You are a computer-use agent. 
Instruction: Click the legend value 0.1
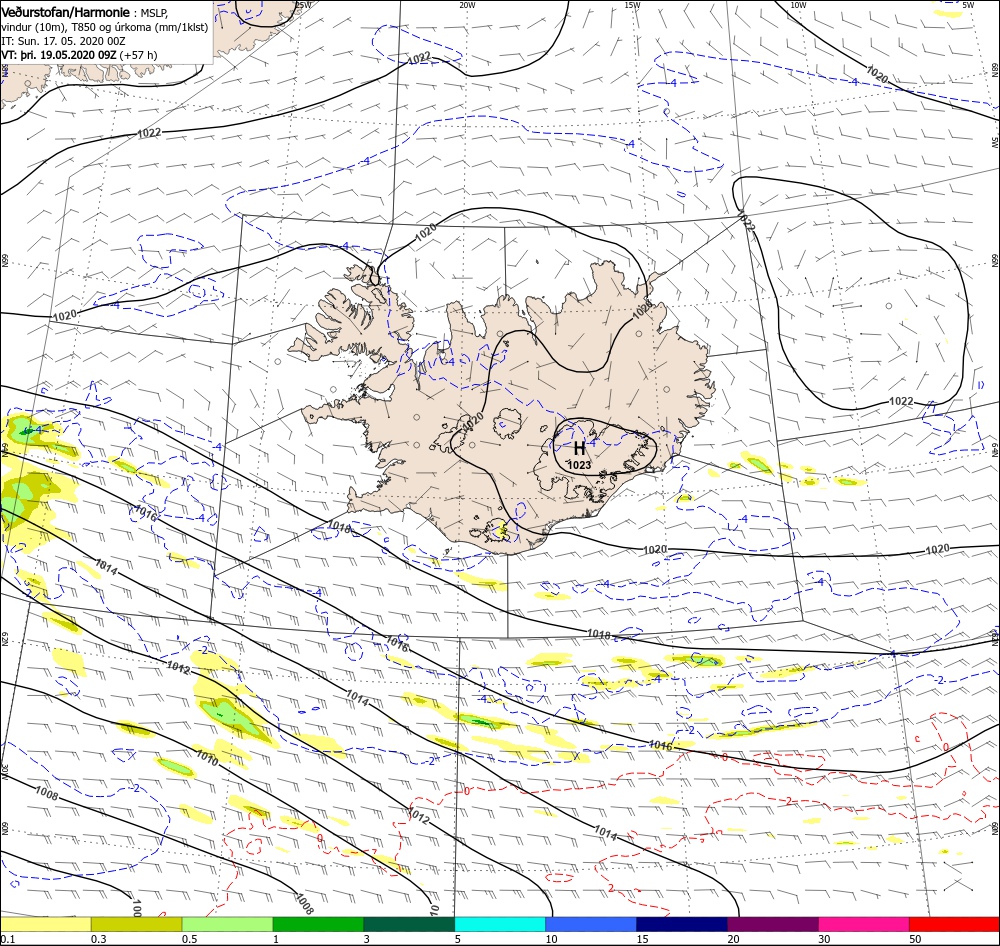[x=8, y=940]
